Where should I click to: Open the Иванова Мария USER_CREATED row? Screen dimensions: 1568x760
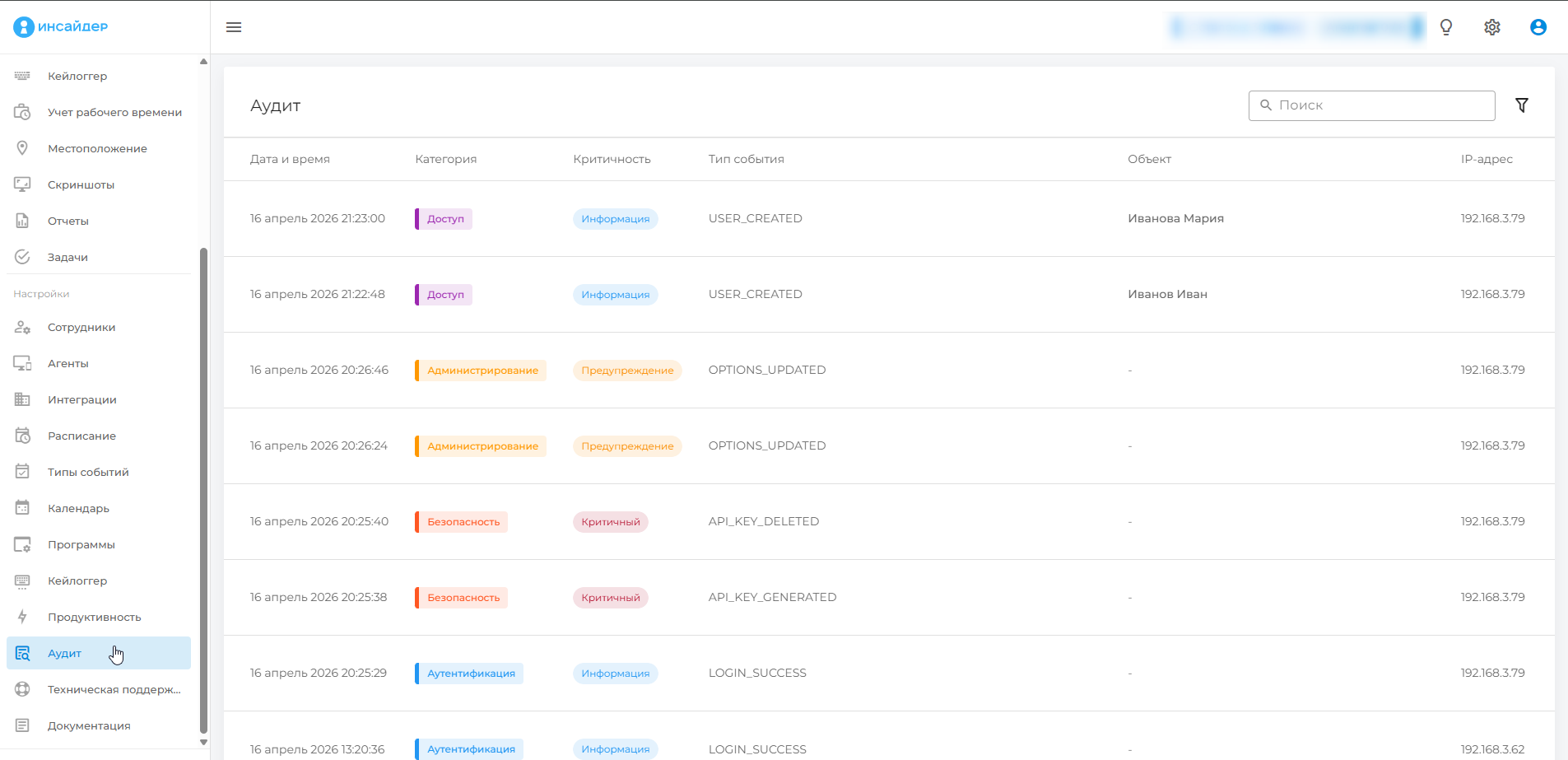tap(889, 218)
